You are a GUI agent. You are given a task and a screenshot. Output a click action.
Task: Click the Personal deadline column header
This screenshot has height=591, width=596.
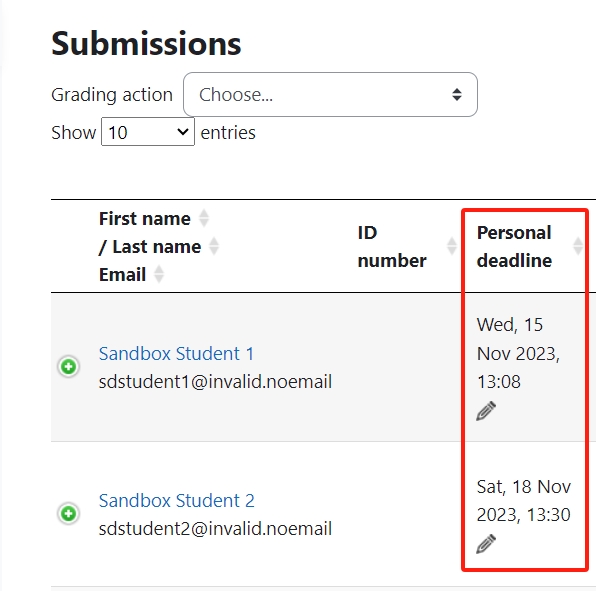coord(514,247)
